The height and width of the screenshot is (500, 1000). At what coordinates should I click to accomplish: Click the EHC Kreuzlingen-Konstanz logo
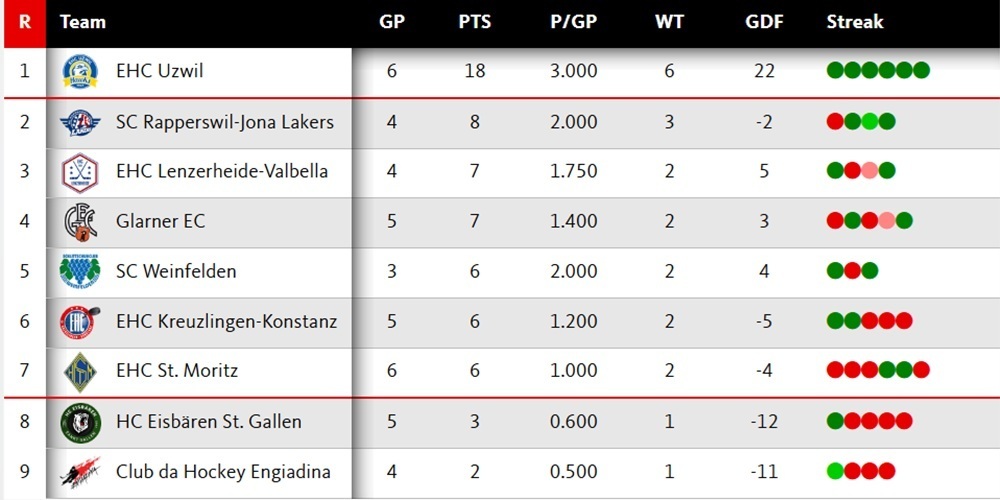click(x=80, y=321)
